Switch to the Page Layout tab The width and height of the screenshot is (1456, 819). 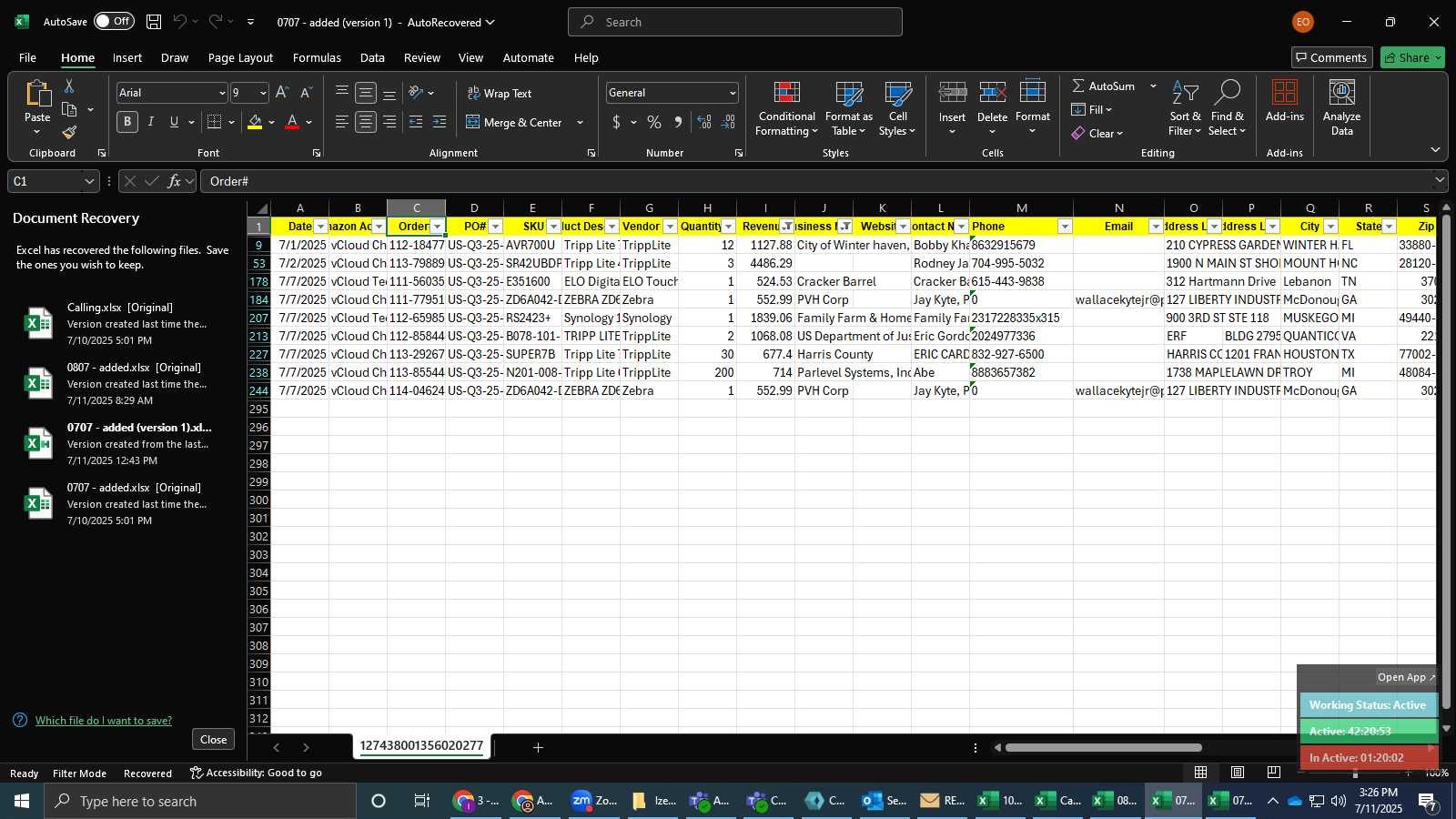(240, 57)
